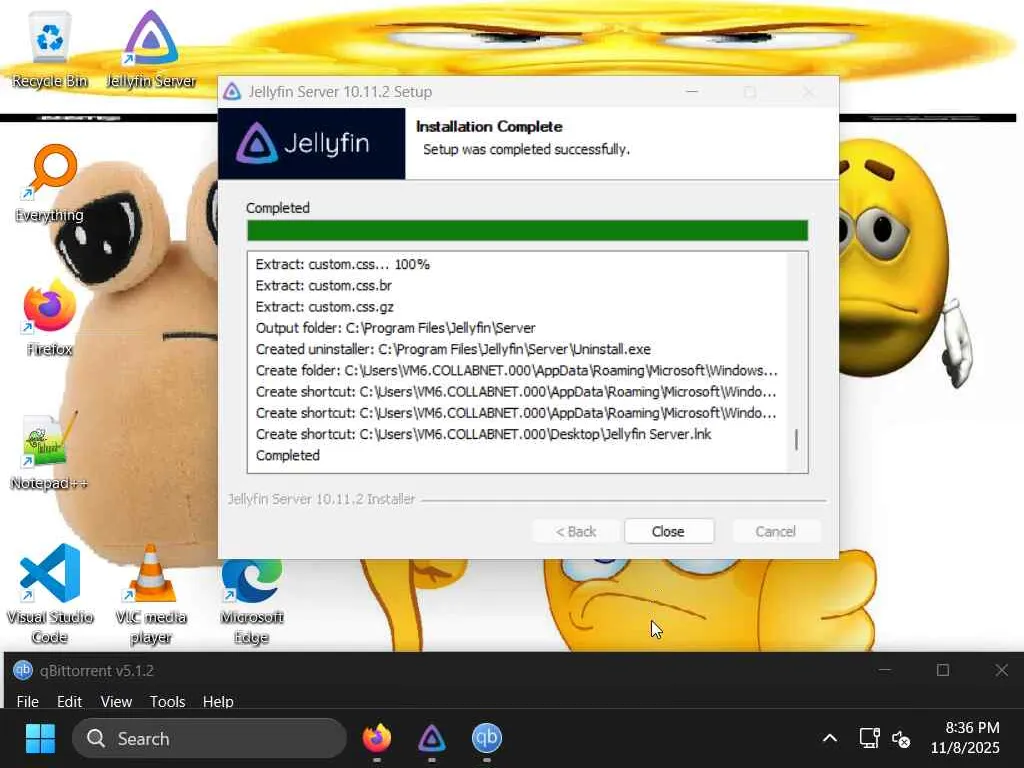The width and height of the screenshot is (1024, 768).
Task: Click the taskbar Search box
Action: [210, 739]
